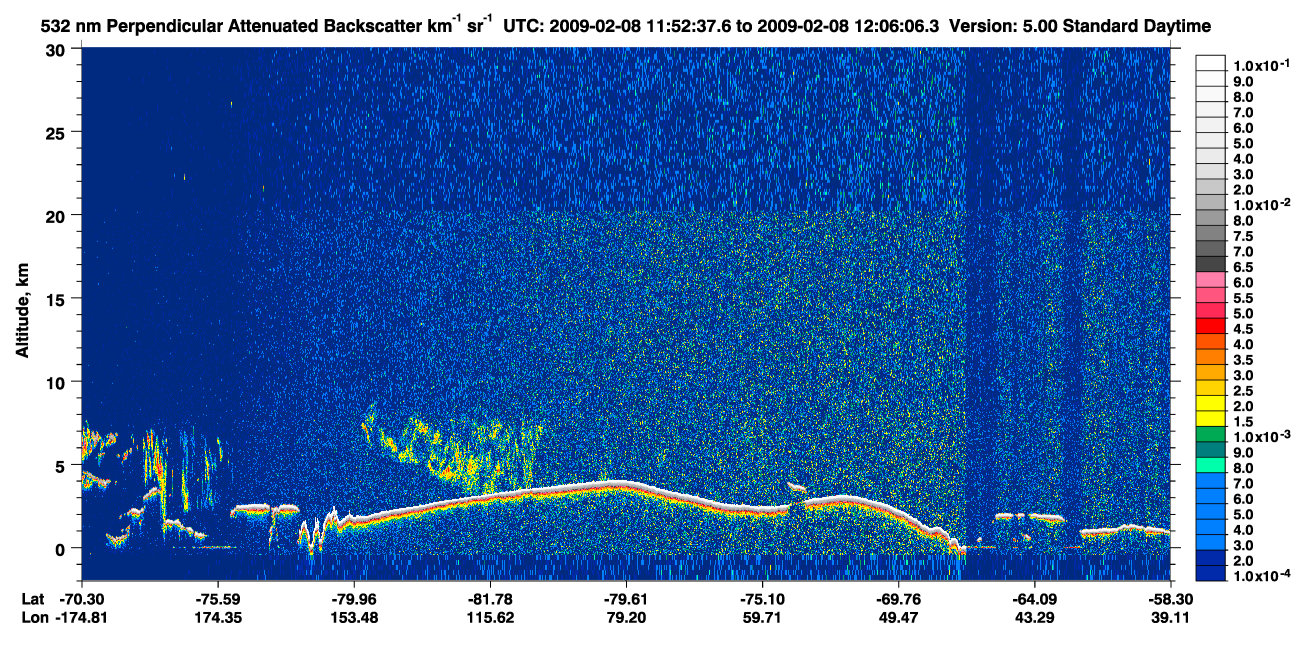Click latitude value -79.61
1300x667 pixels.
[625, 599]
